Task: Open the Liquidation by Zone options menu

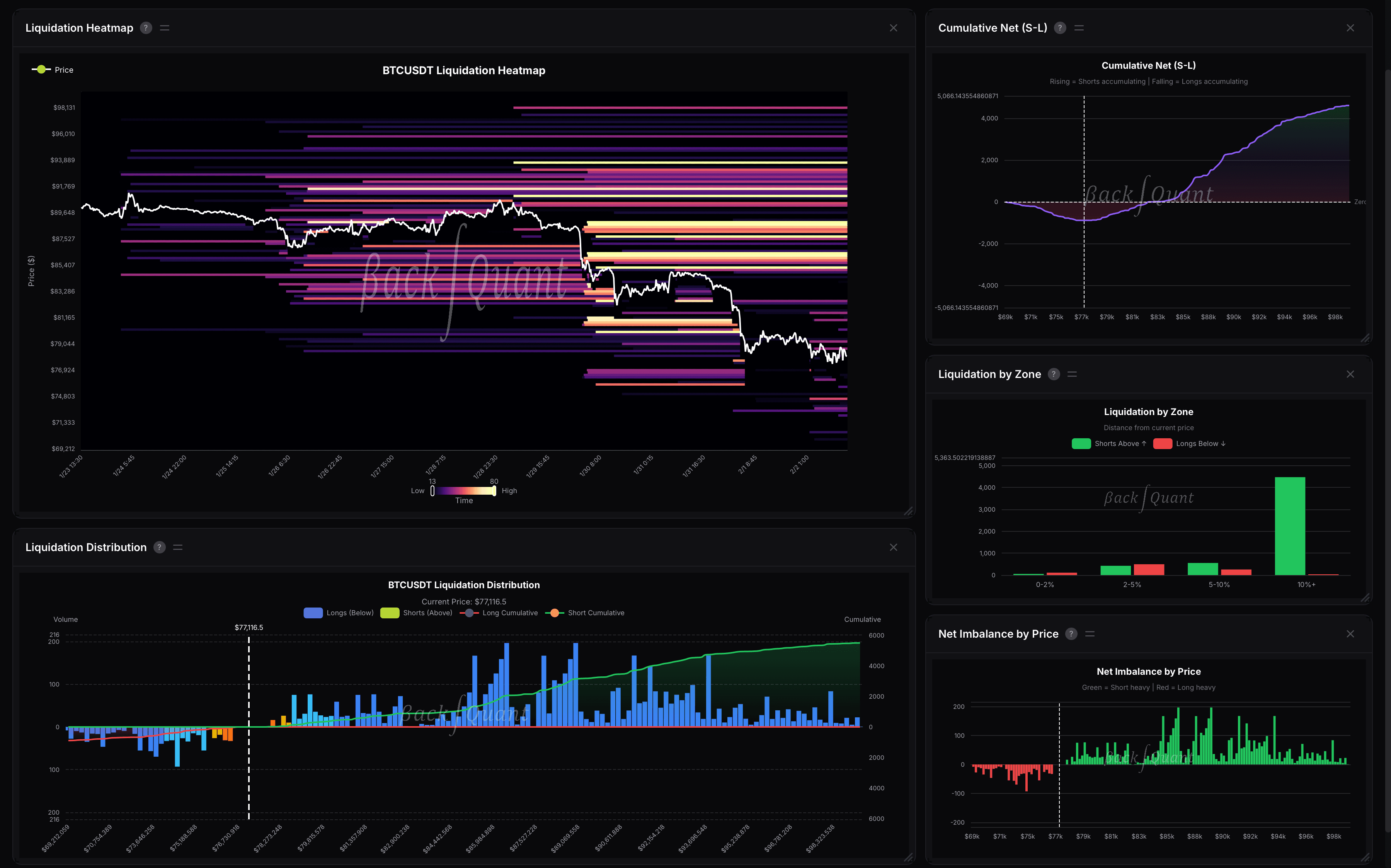Action: coord(1073,374)
